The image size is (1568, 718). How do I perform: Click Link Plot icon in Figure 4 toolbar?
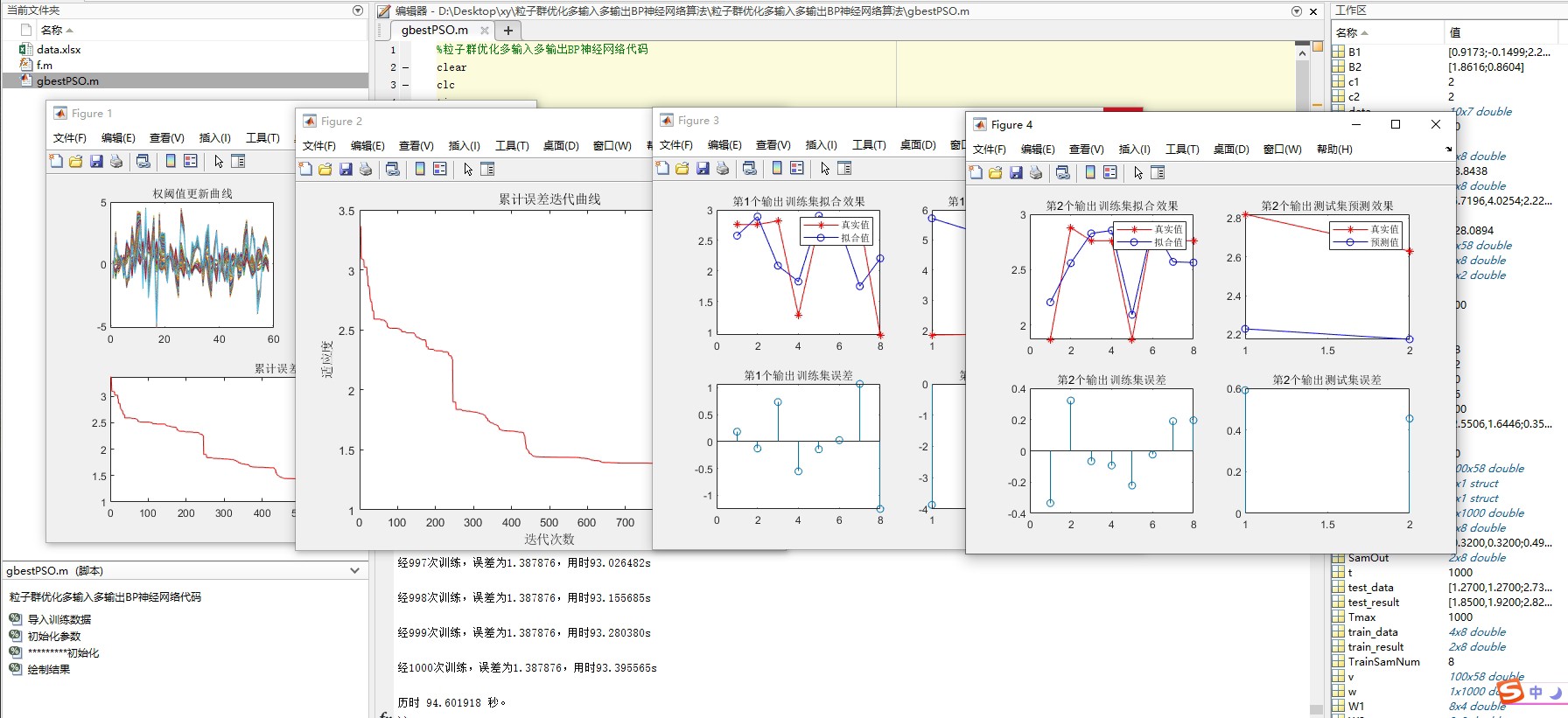pos(1063,172)
